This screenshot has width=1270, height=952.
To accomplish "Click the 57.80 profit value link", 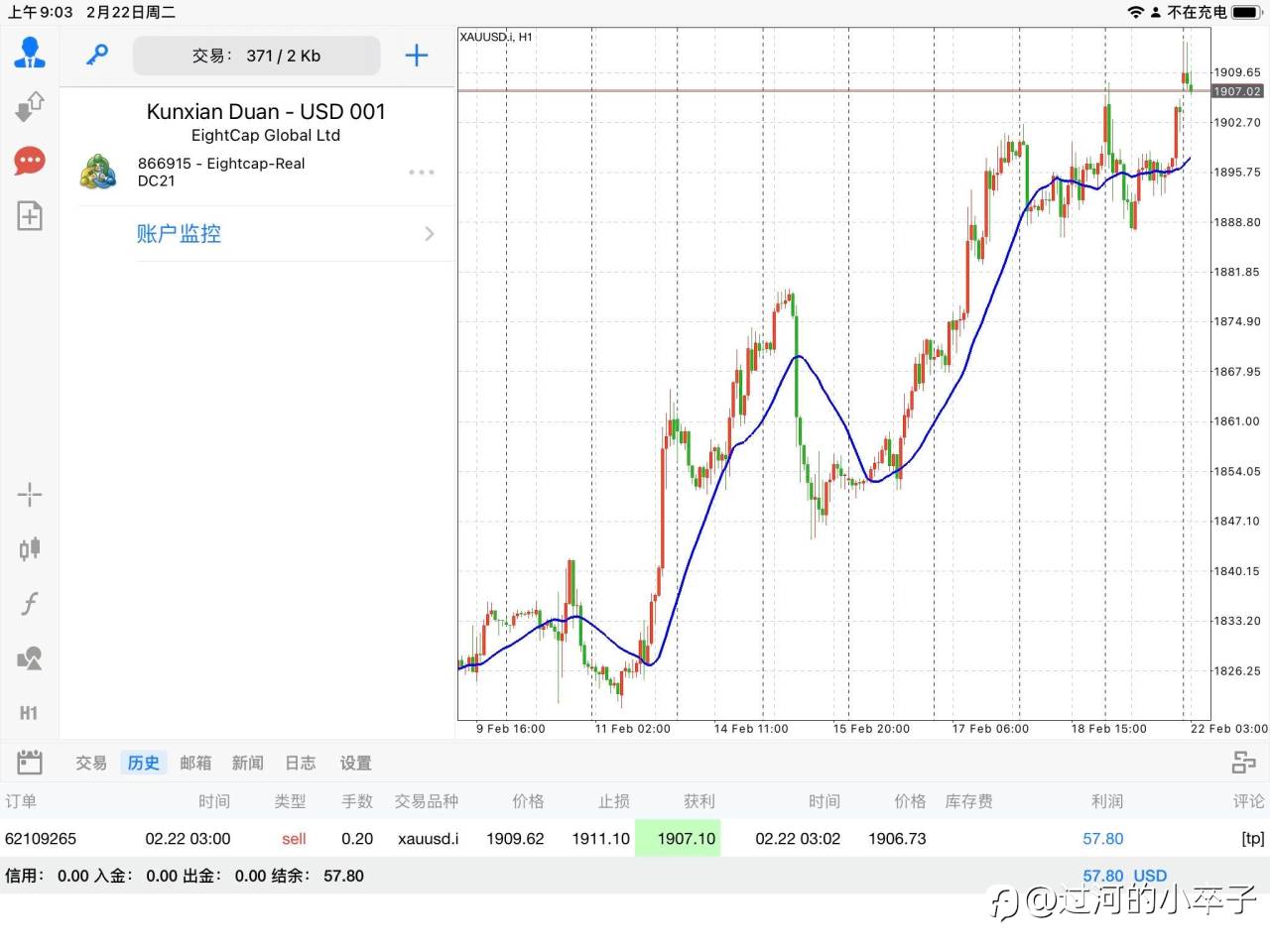I will tap(1102, 839).
